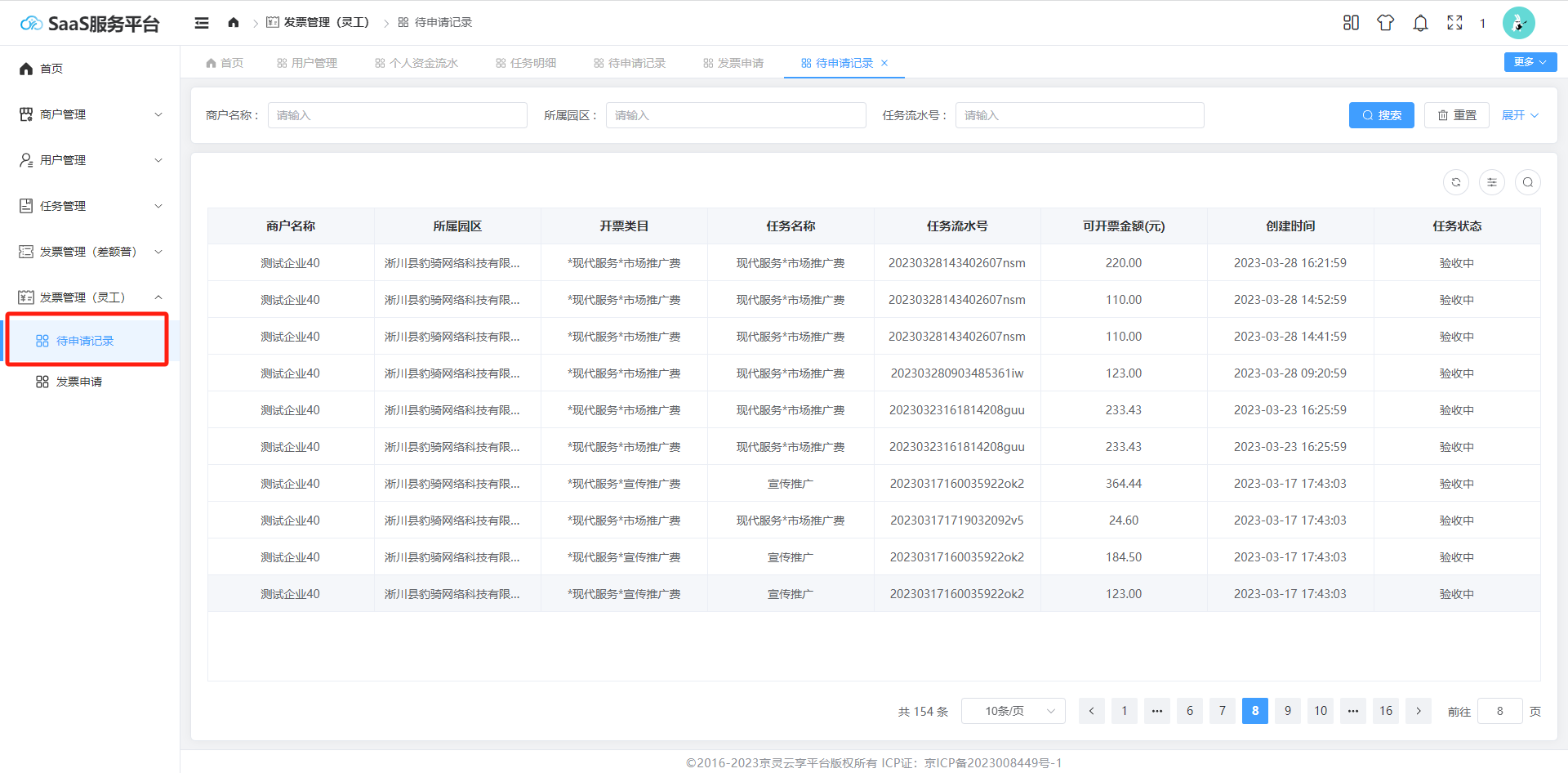Close the 待申请记录 tab with its X
Screen dimensions: 1568x773
point(884,63)
